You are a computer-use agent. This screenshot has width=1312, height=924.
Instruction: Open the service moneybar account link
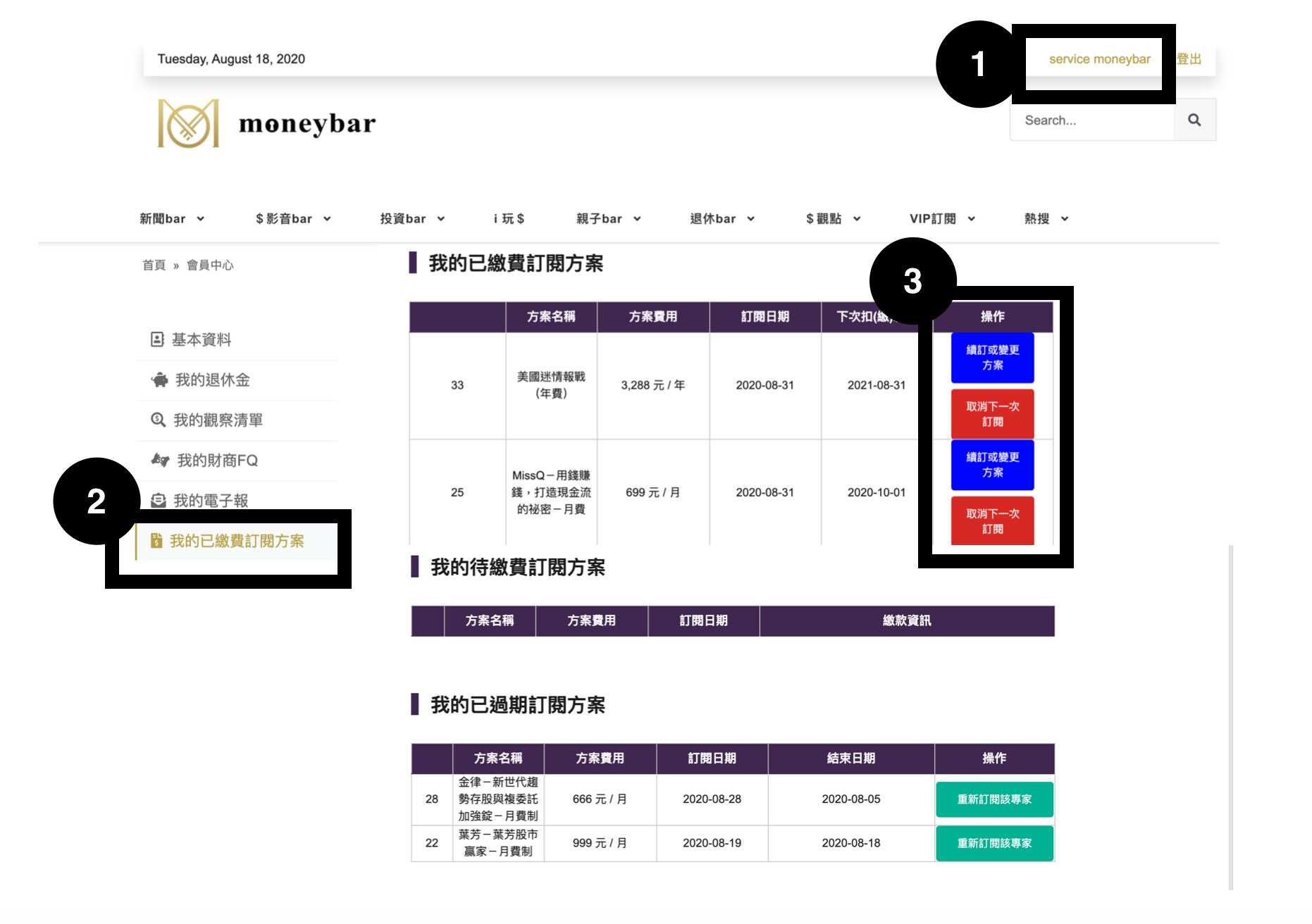tap(1099, 59)
